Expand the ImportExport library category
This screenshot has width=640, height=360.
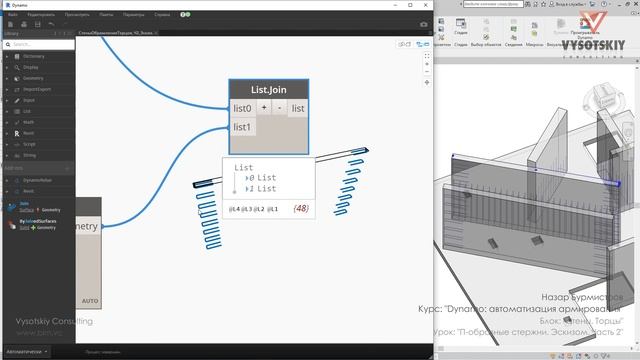coord(7,89)
